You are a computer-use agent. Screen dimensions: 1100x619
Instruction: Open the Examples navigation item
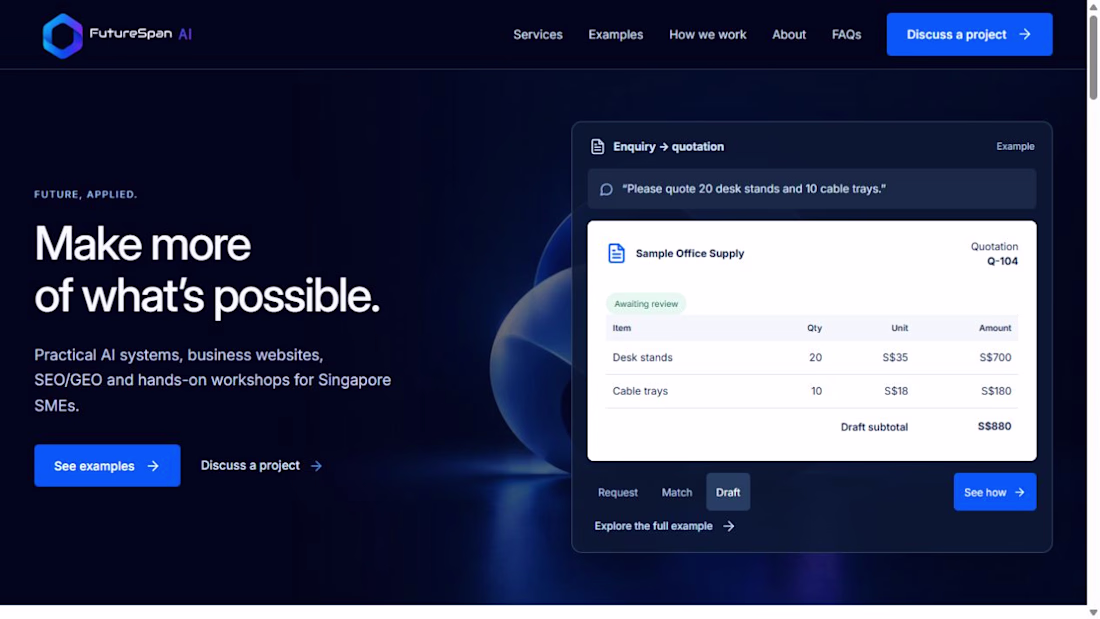coord(616,34)
